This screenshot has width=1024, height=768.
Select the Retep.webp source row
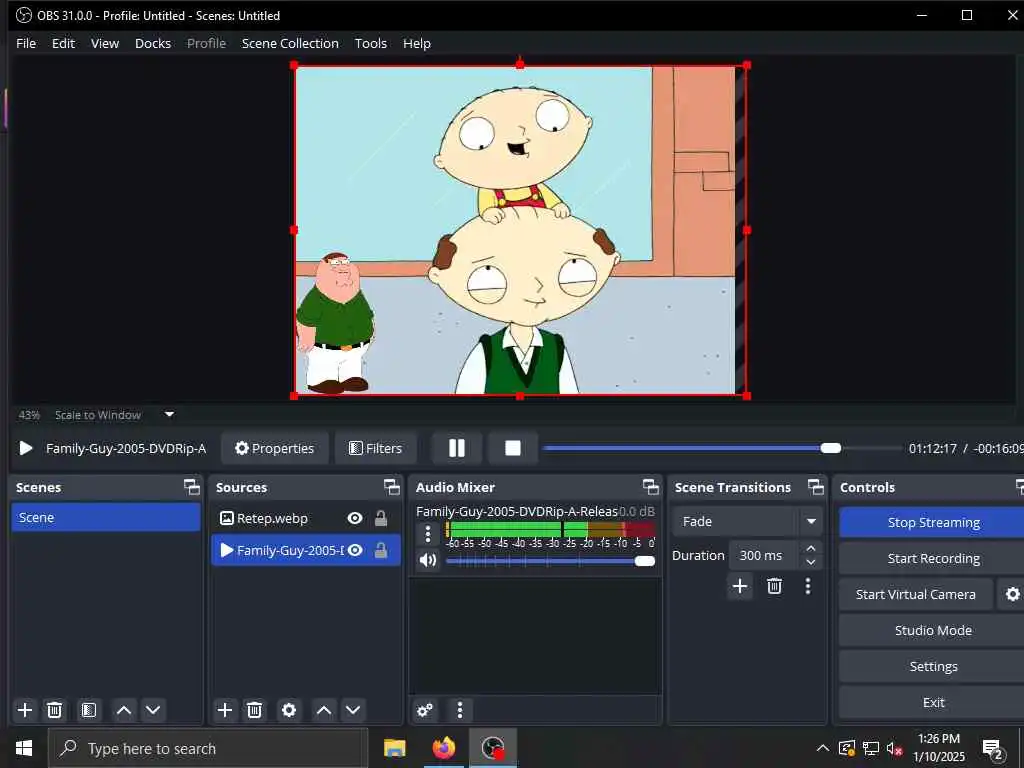[x=306, y=518]
